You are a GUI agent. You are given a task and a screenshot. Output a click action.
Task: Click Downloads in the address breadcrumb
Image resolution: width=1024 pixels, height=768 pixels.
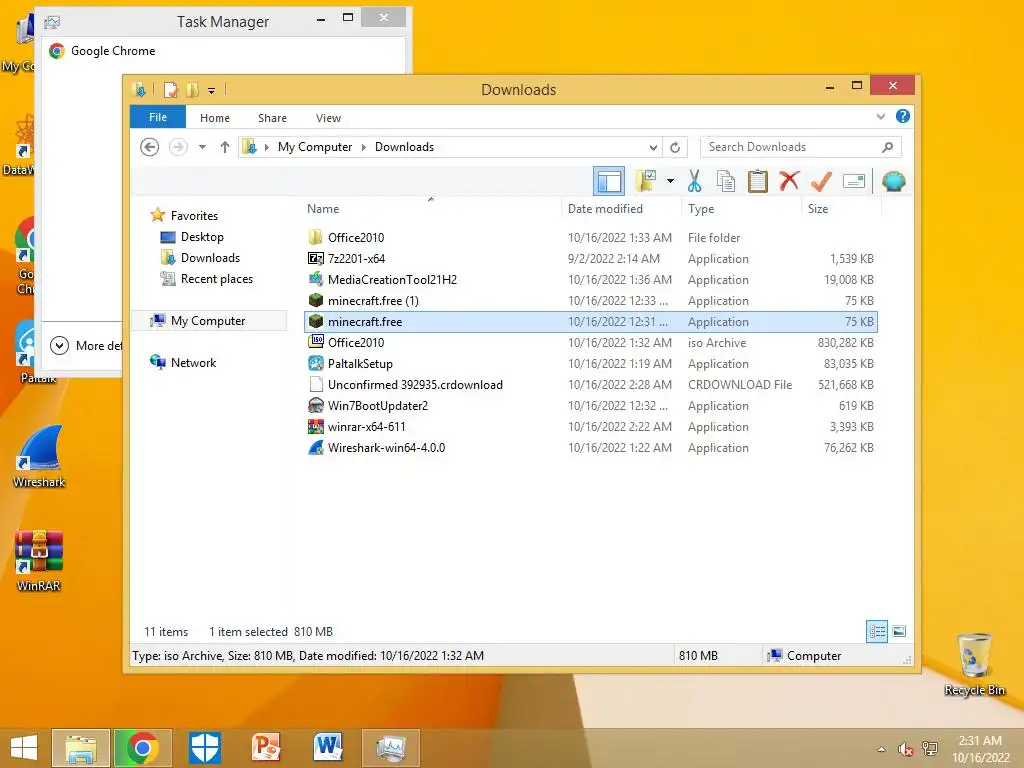tap(404, 147)
